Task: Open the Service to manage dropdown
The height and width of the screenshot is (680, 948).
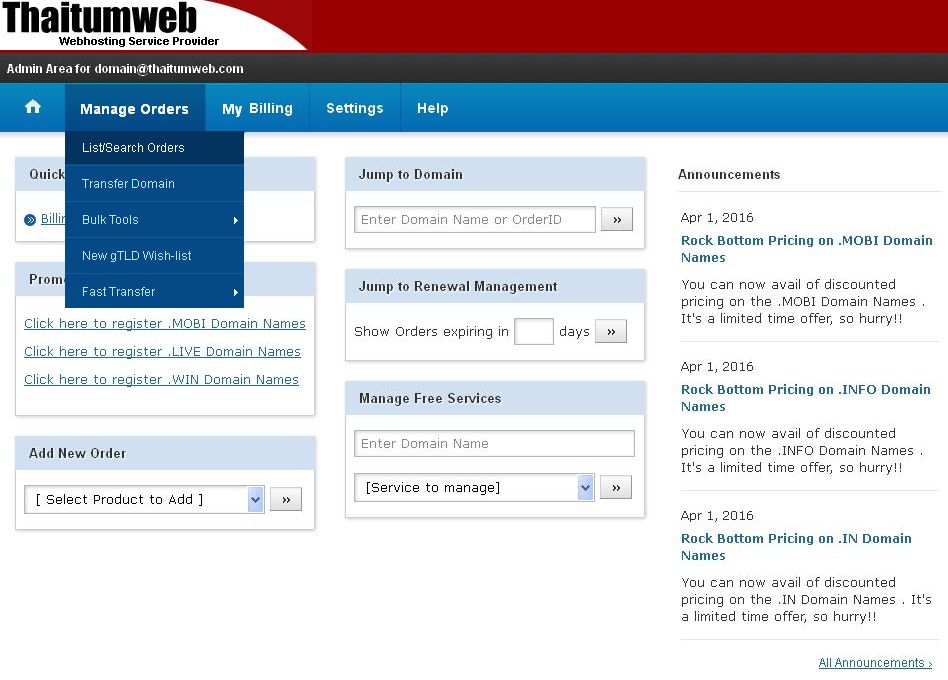Action: coord(474,487)
